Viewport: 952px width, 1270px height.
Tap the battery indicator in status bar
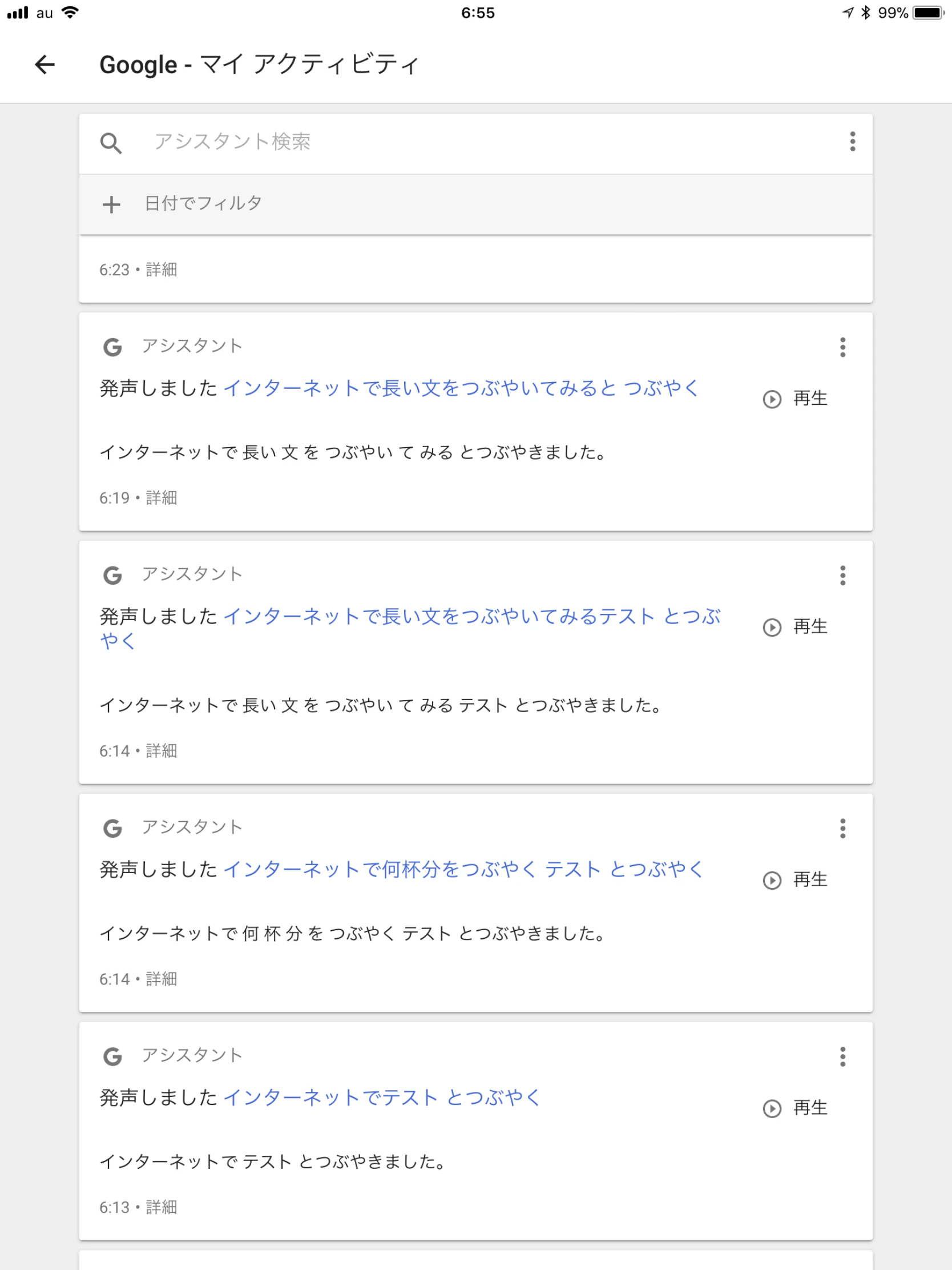pos(929,13)
